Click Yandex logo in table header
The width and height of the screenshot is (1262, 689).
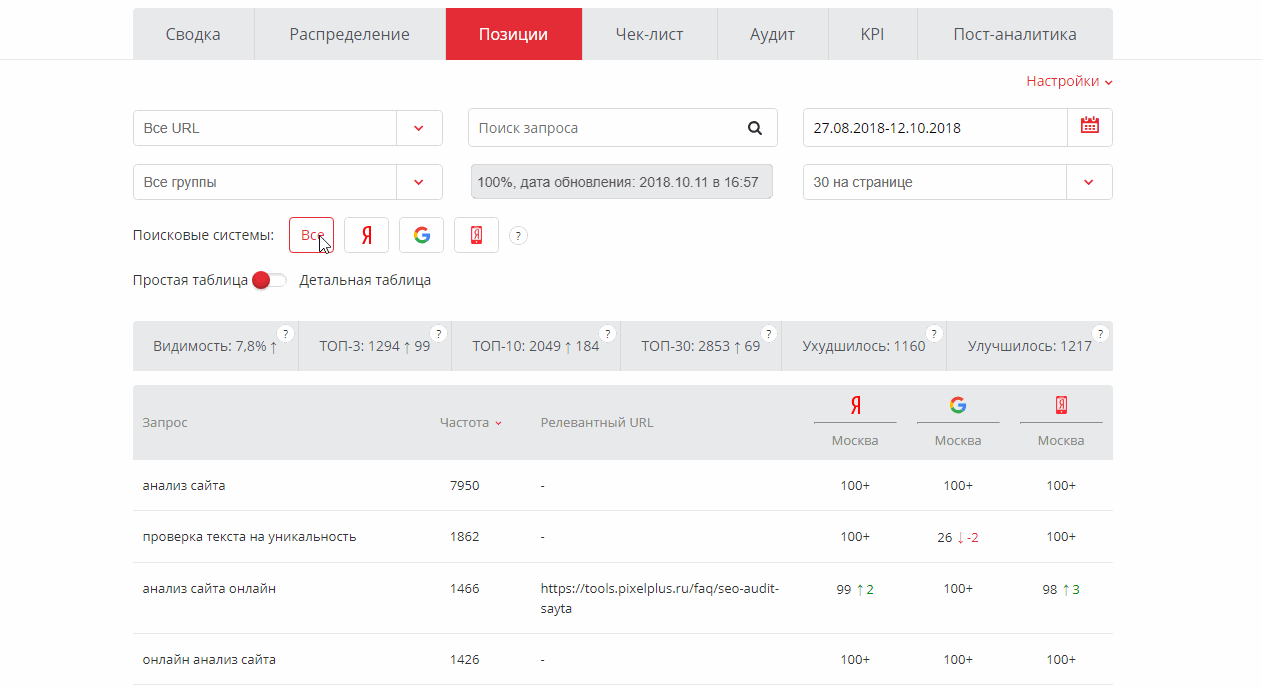point(856,405)
